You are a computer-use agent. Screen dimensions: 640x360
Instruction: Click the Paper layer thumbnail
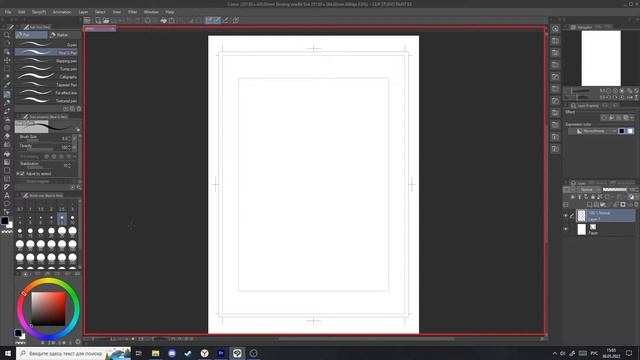coord(581,229)
